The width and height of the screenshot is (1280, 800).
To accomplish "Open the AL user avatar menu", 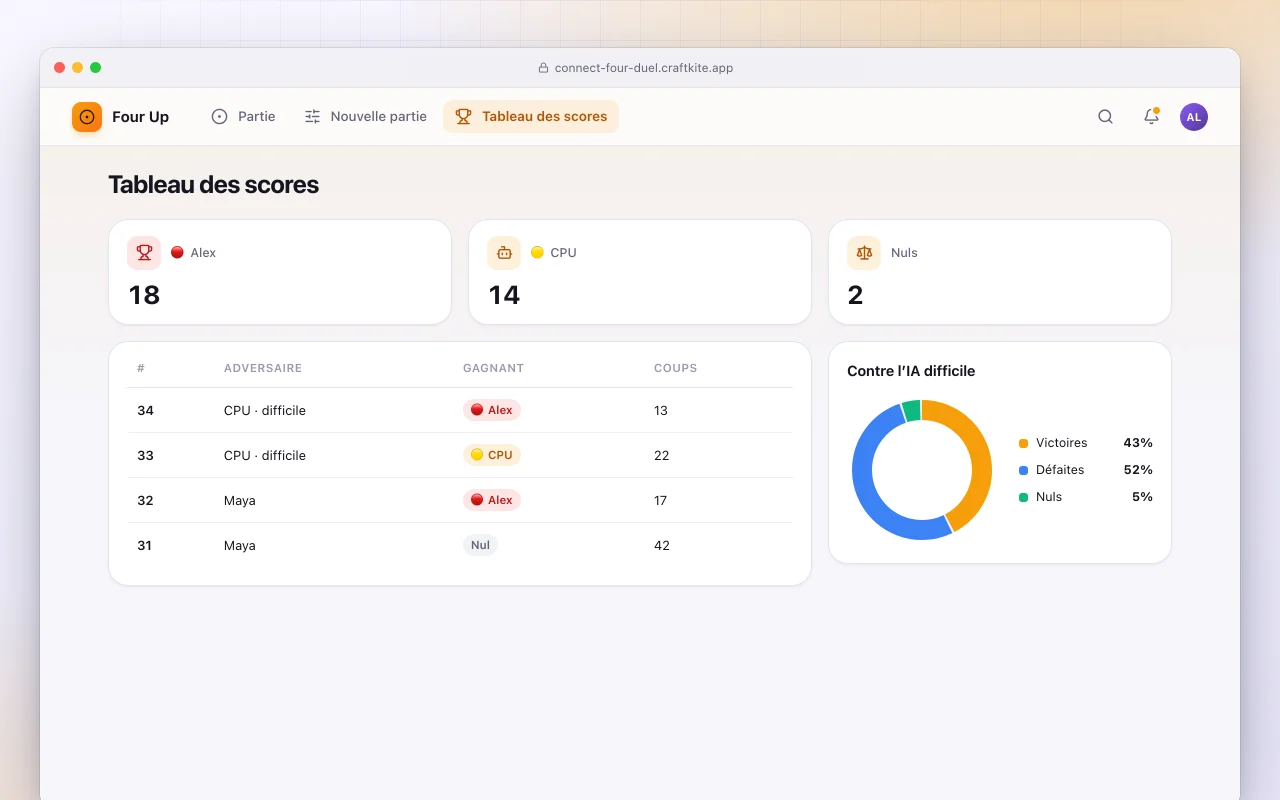I will pos(1194,117).
